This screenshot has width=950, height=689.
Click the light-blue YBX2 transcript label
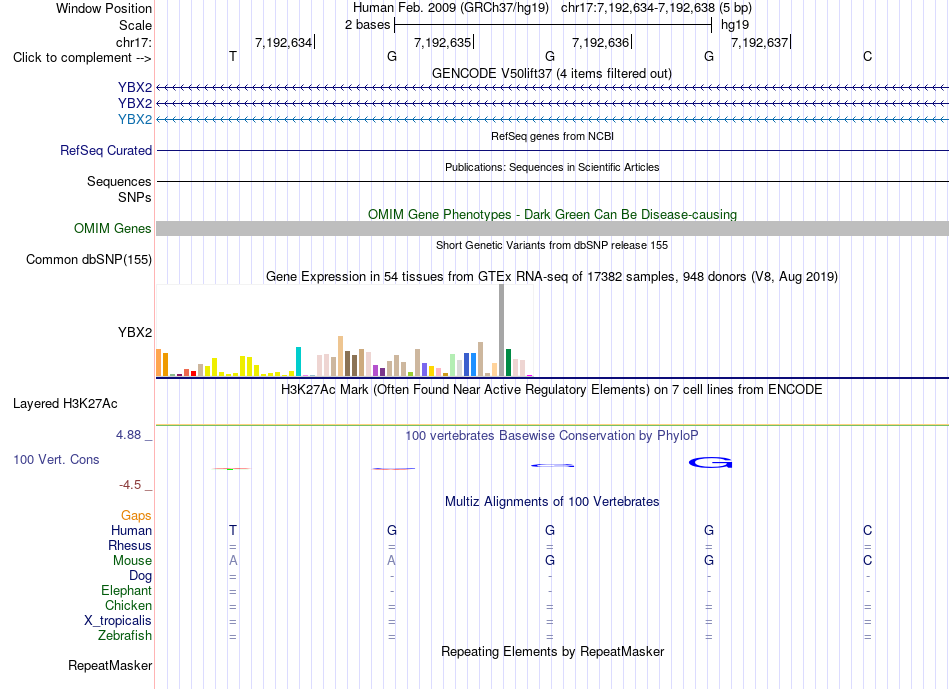coord(135,119)
